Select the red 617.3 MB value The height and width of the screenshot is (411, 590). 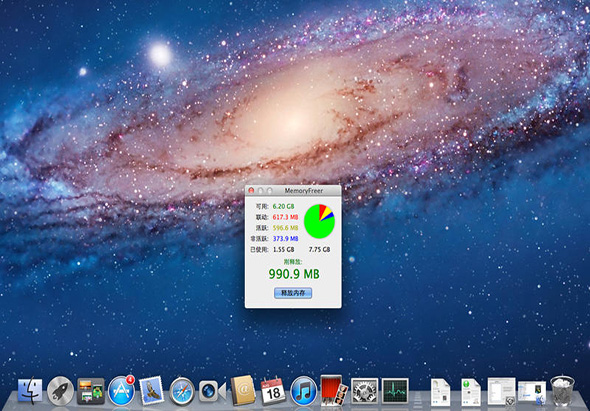(x=285, y=217)
